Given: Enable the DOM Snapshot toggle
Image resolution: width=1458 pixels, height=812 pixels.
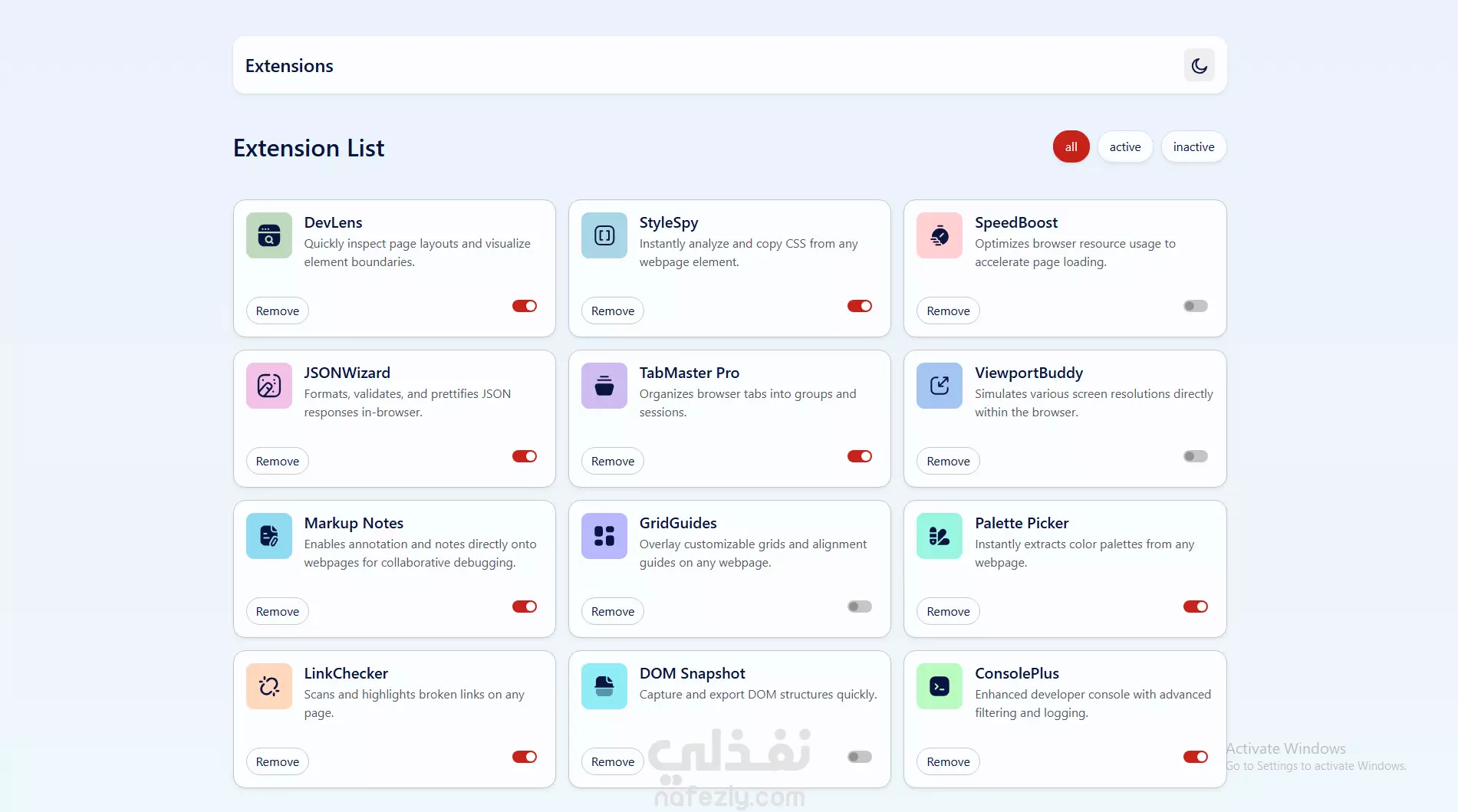Looking at the screenshot, I should point(860,757).
